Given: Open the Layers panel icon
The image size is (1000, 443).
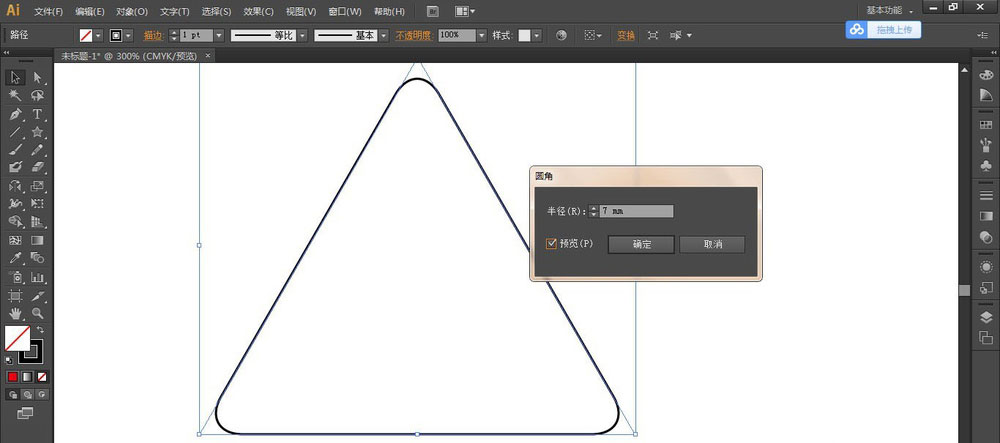Looking at the screenshot, I should pos(986,317).
